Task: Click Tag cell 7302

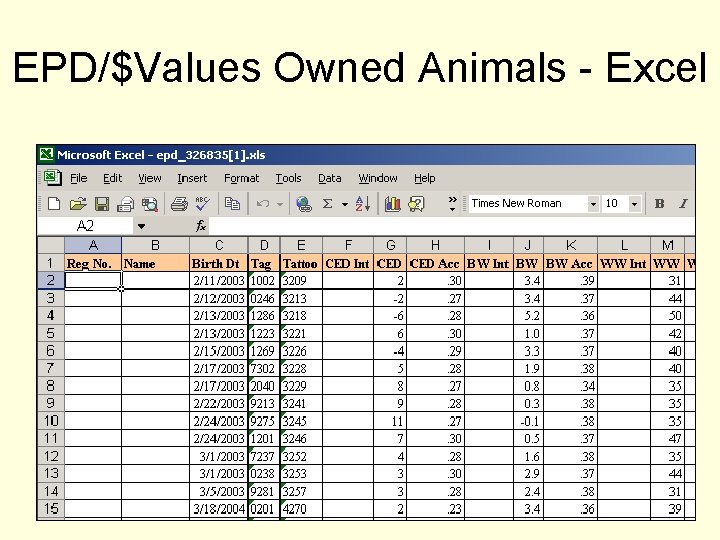Action: 264,368
